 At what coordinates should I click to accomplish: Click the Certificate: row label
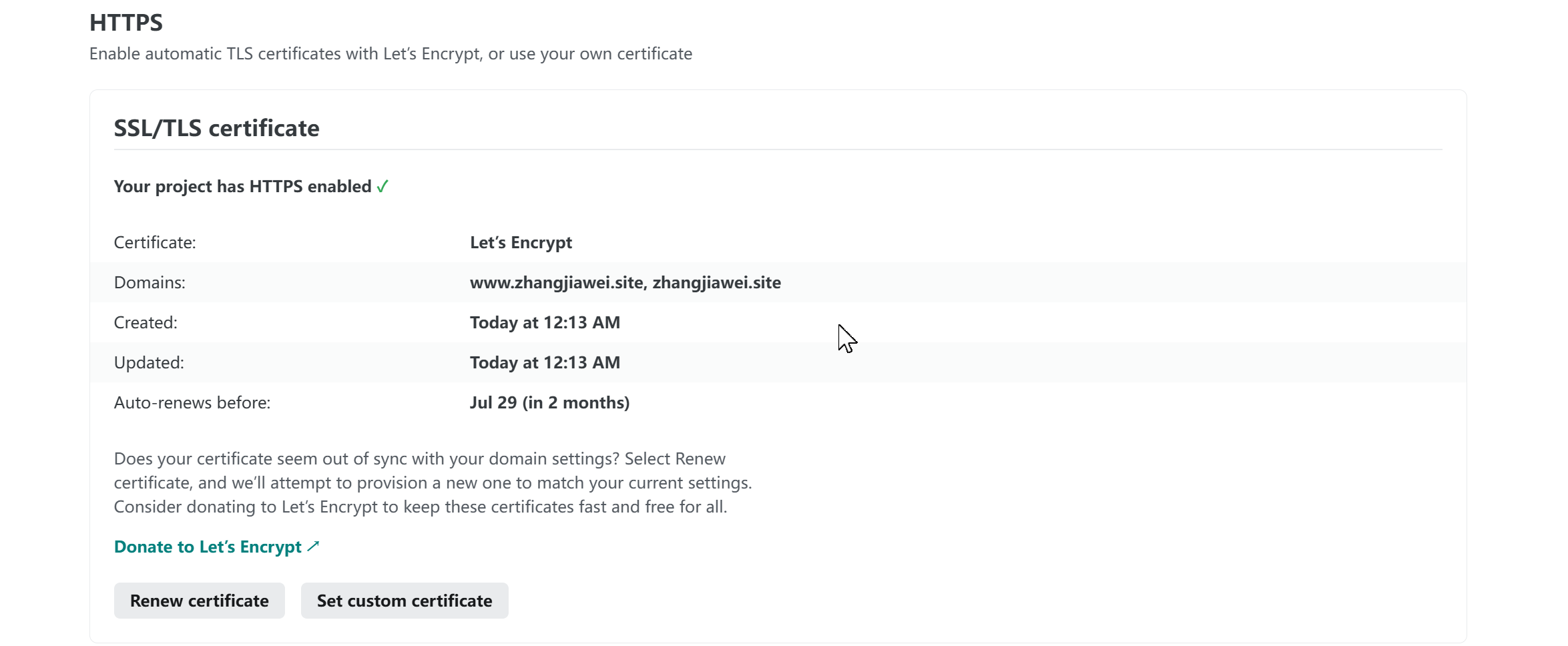tap(155, 243)
